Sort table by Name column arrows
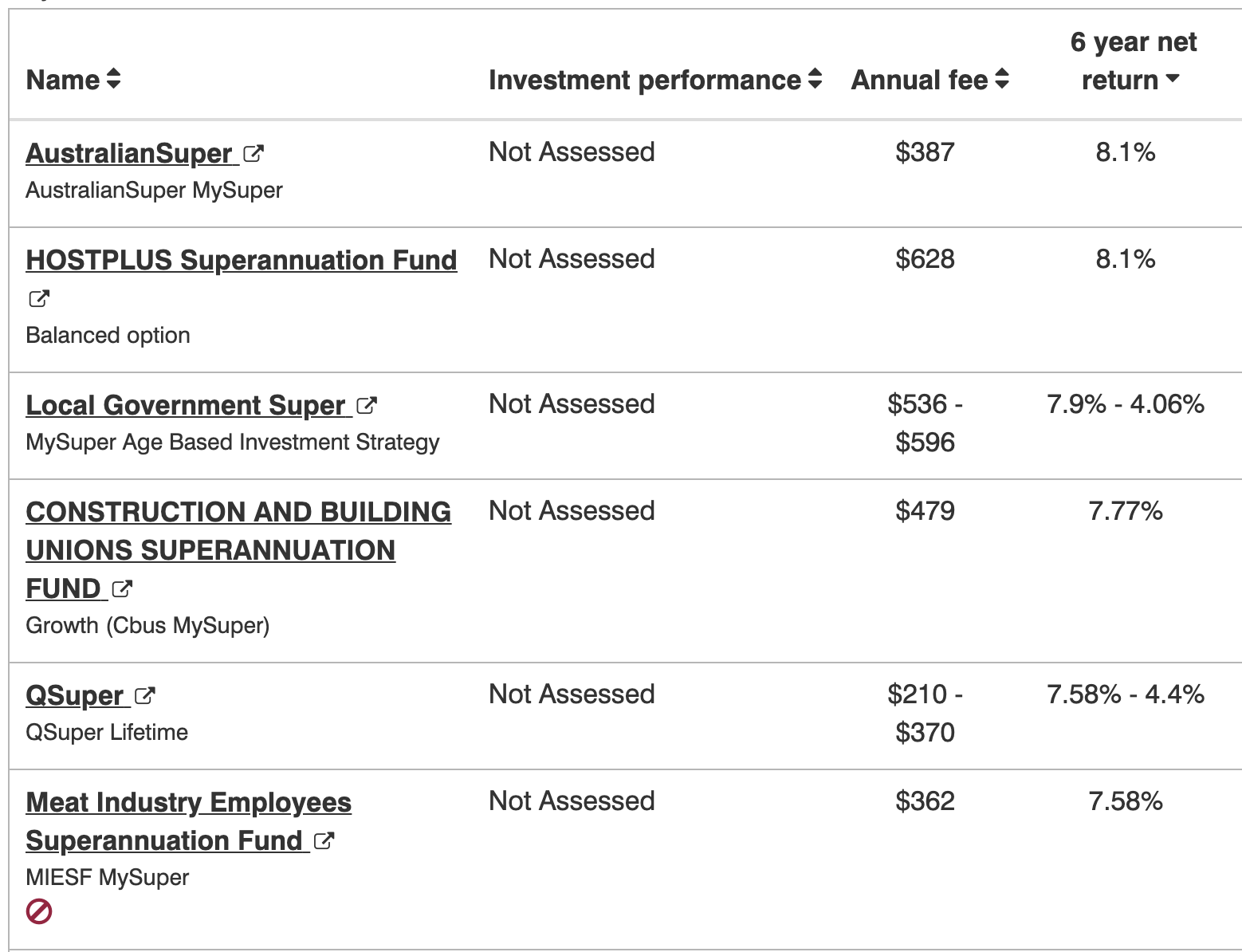1242x952 pixels. click(x=114, y=79)
